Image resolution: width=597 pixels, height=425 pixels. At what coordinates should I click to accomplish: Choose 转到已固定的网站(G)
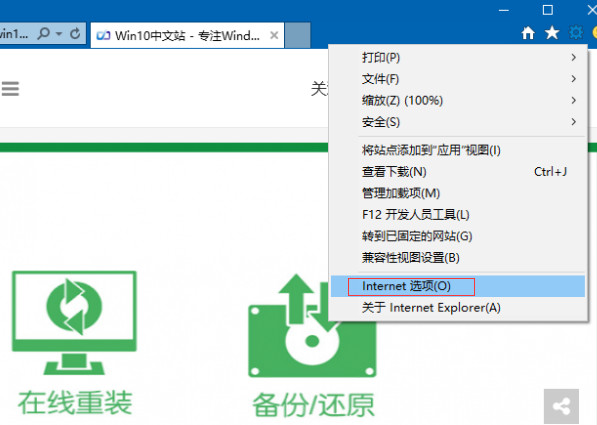pos(458,236)
